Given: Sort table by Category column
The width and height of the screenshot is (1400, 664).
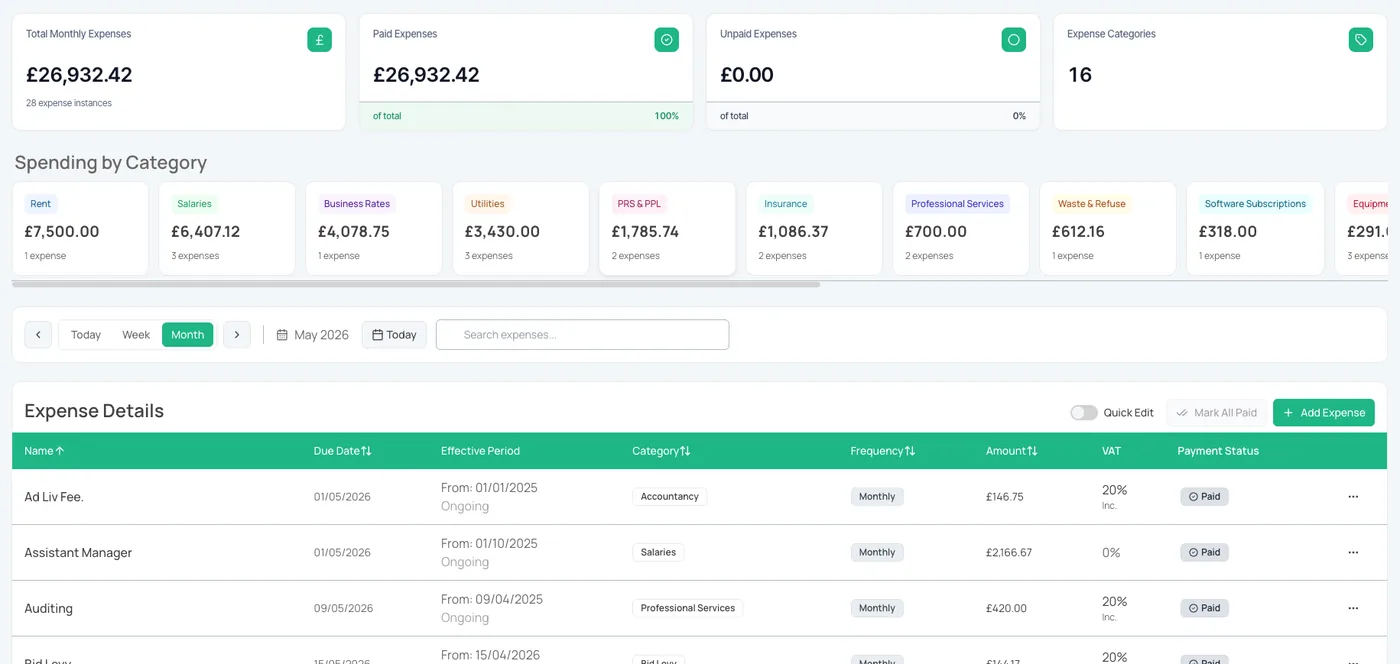Looking at the screenshot, I should (661, 451).
